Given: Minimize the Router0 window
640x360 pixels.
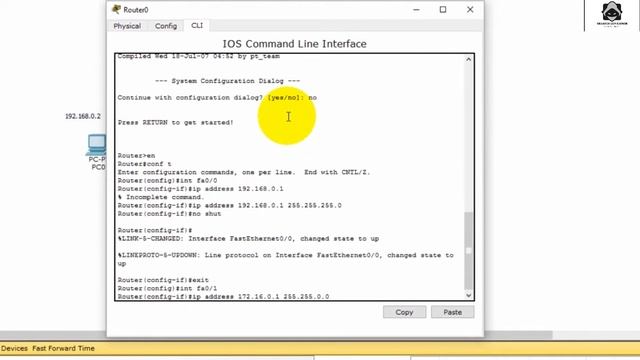Looking at the screenshot, I should [416, 9].
